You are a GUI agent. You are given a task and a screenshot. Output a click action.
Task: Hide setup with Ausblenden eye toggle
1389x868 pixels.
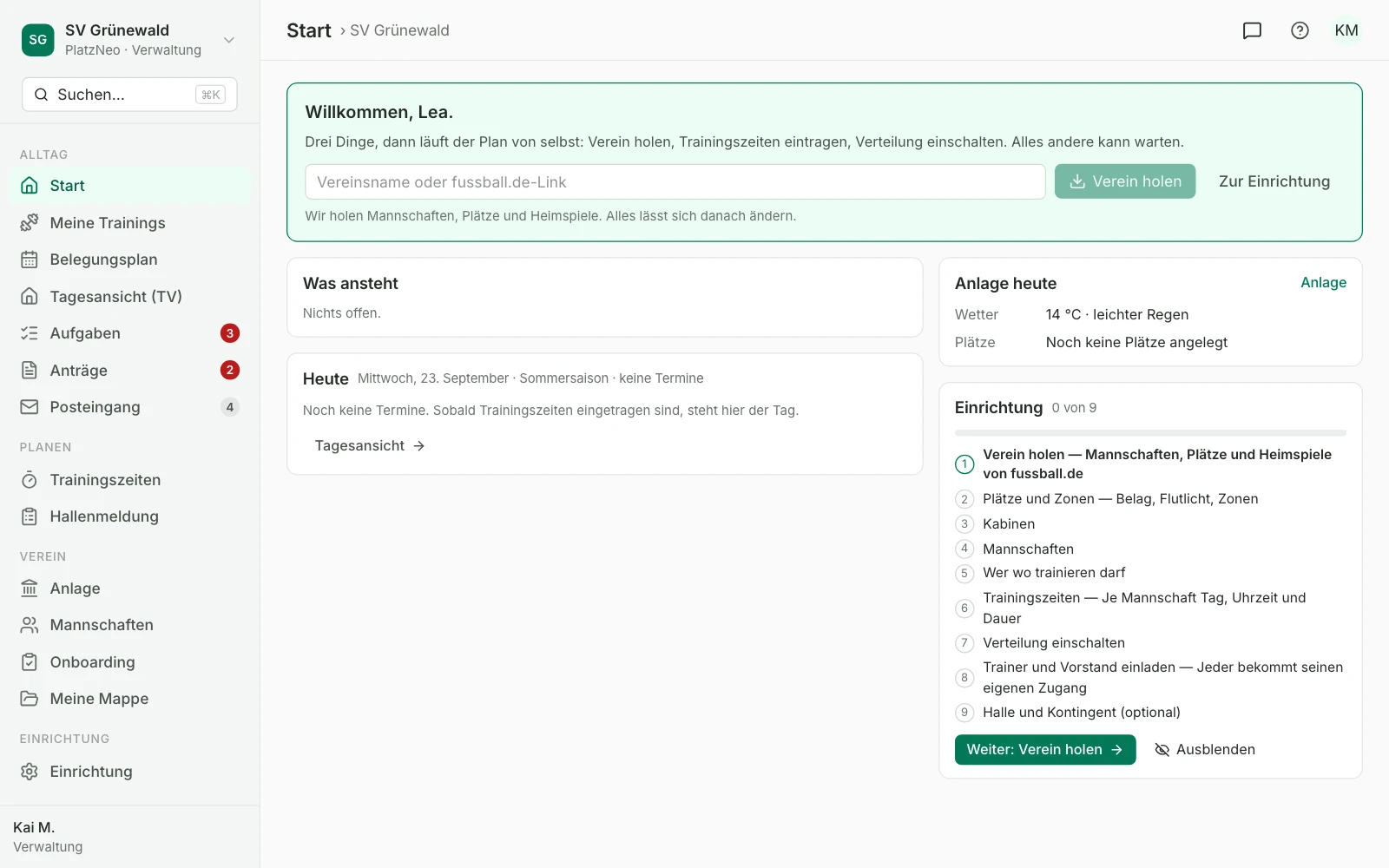click(x=1204, y=750)
